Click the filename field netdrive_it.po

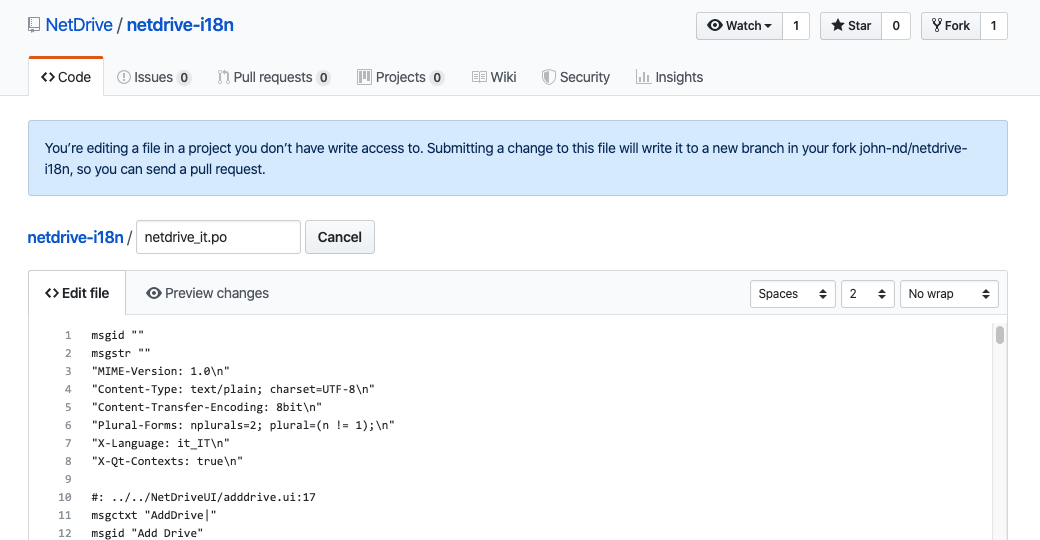click(x=218, y=237)
